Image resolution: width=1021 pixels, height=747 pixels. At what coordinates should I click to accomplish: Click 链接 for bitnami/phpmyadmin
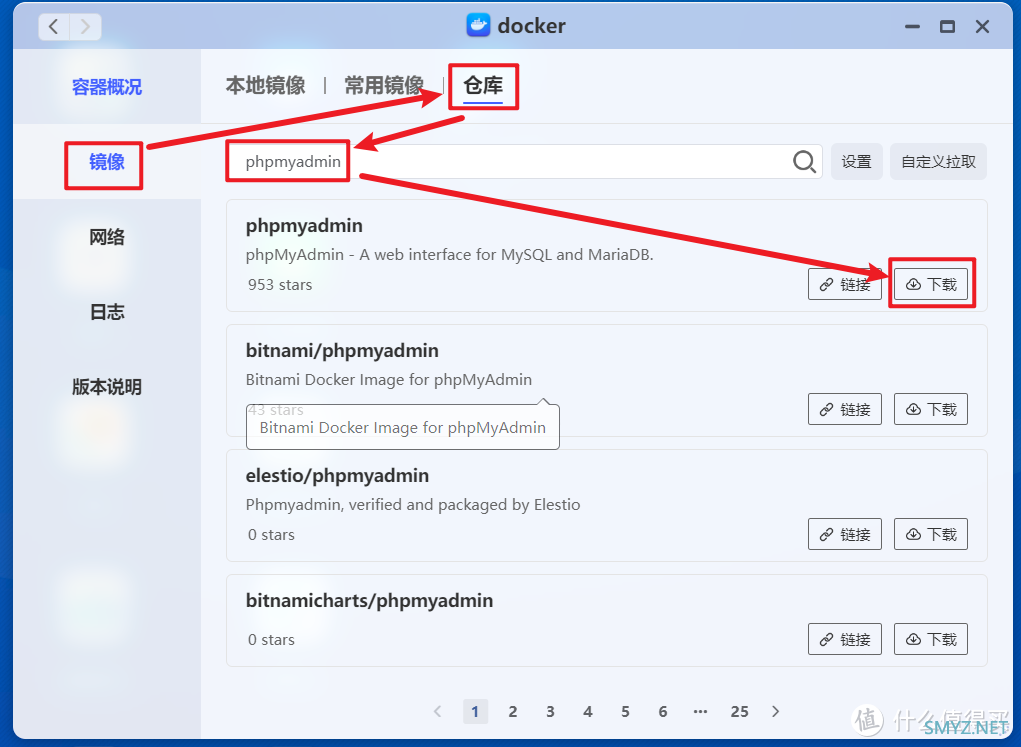845,409
